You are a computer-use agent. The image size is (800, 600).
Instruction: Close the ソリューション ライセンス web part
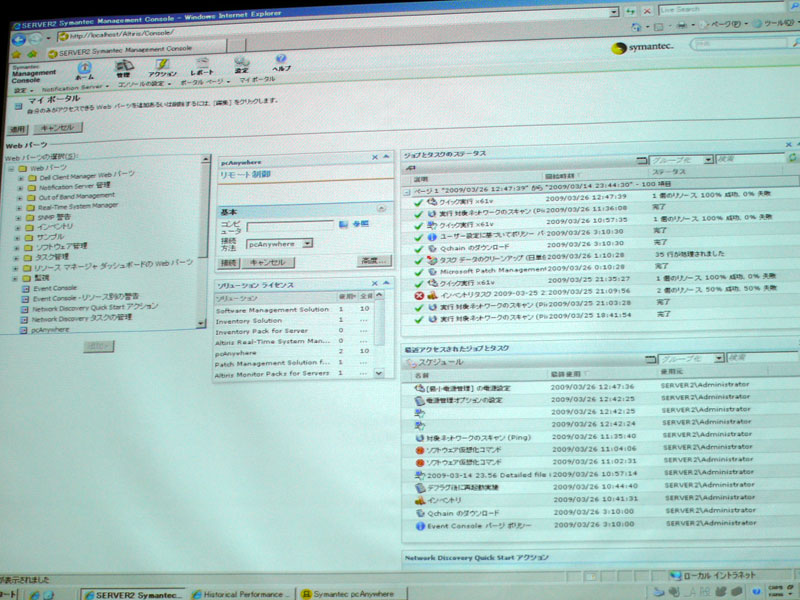pos(374,283)
